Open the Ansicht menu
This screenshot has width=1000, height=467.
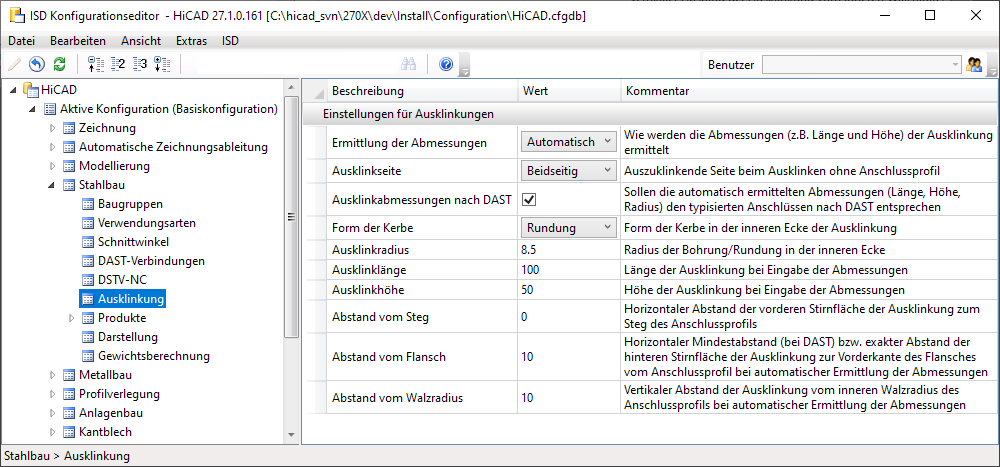click(141, 41)
